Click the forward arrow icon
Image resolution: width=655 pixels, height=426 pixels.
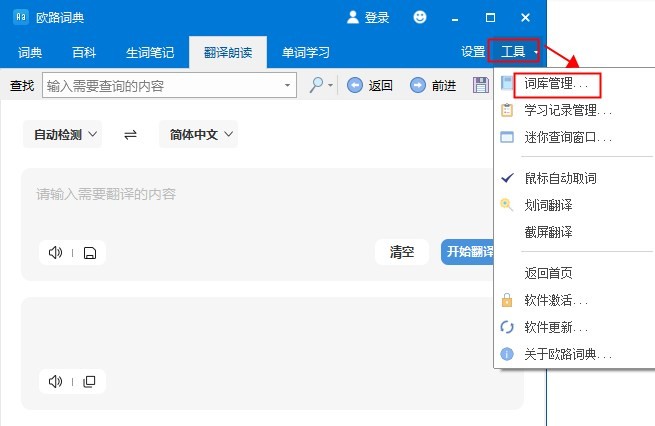[418, 86]
